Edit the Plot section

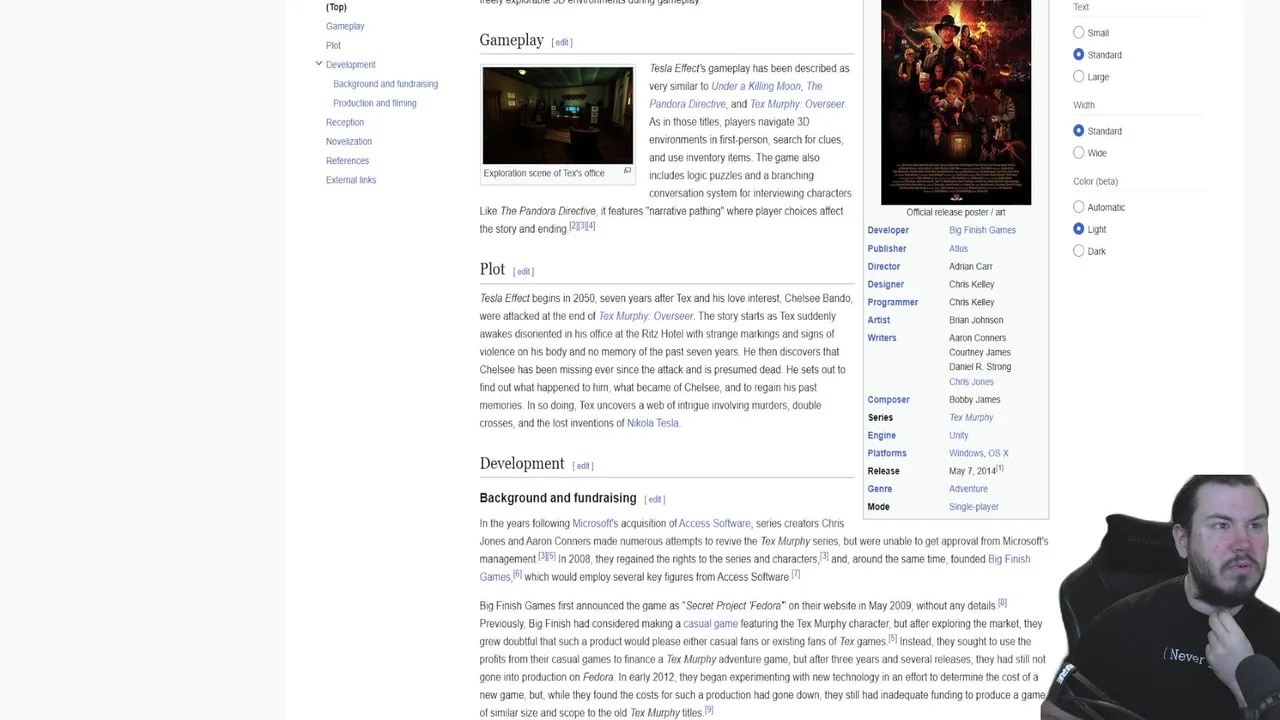click(x=523, y=272)
